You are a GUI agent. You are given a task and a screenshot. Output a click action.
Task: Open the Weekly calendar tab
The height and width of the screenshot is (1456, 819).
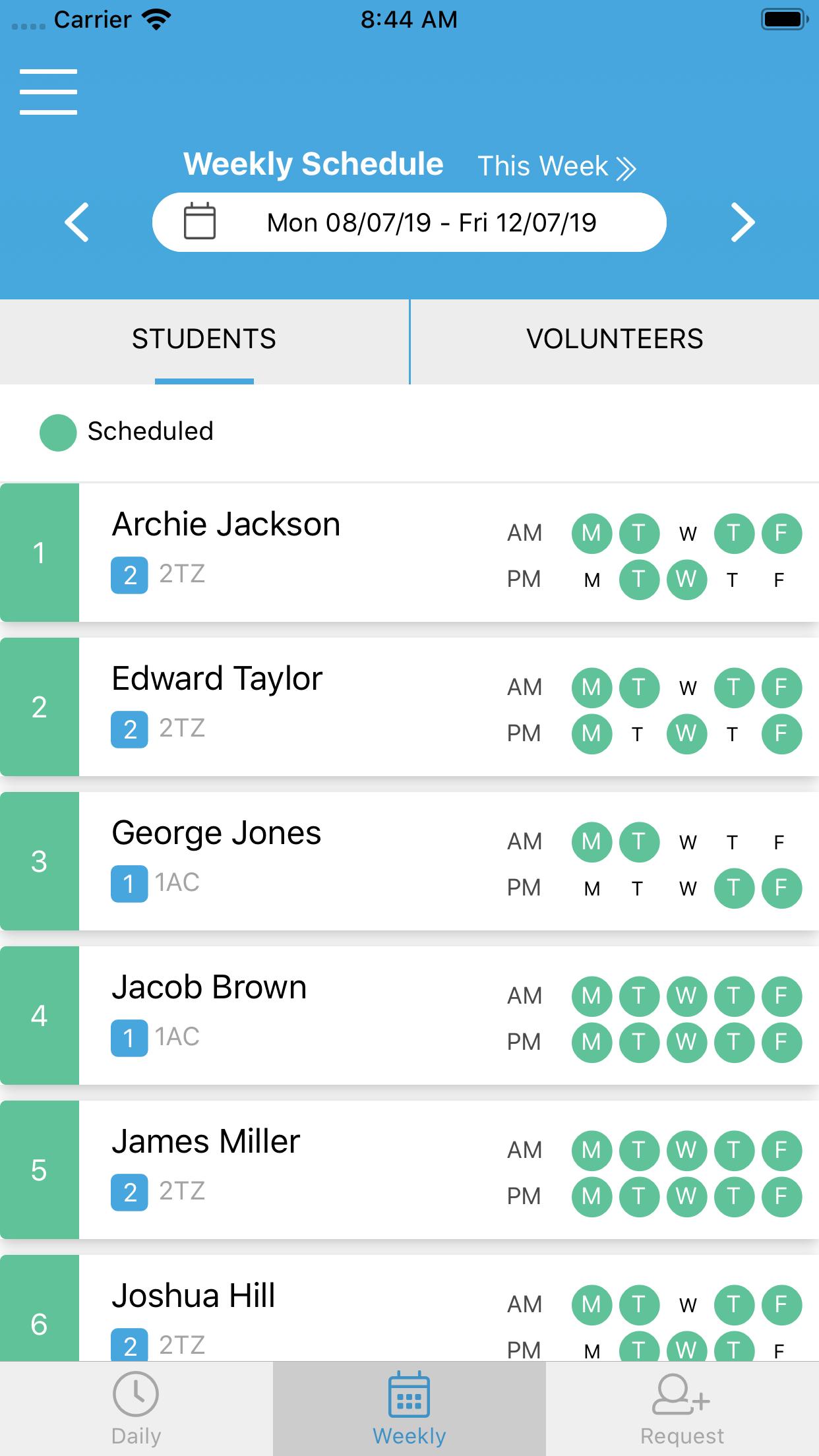pos(409,1409)
